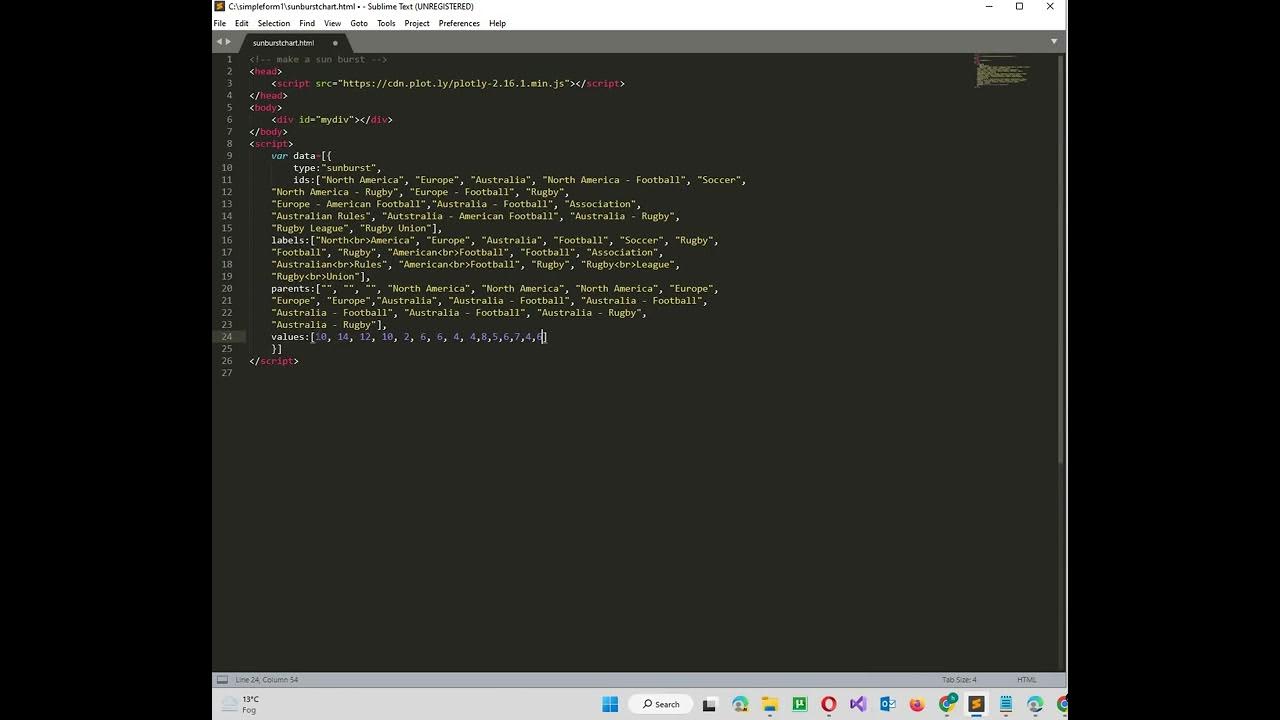Click the <body> tag on line 5

coord(266,107)
